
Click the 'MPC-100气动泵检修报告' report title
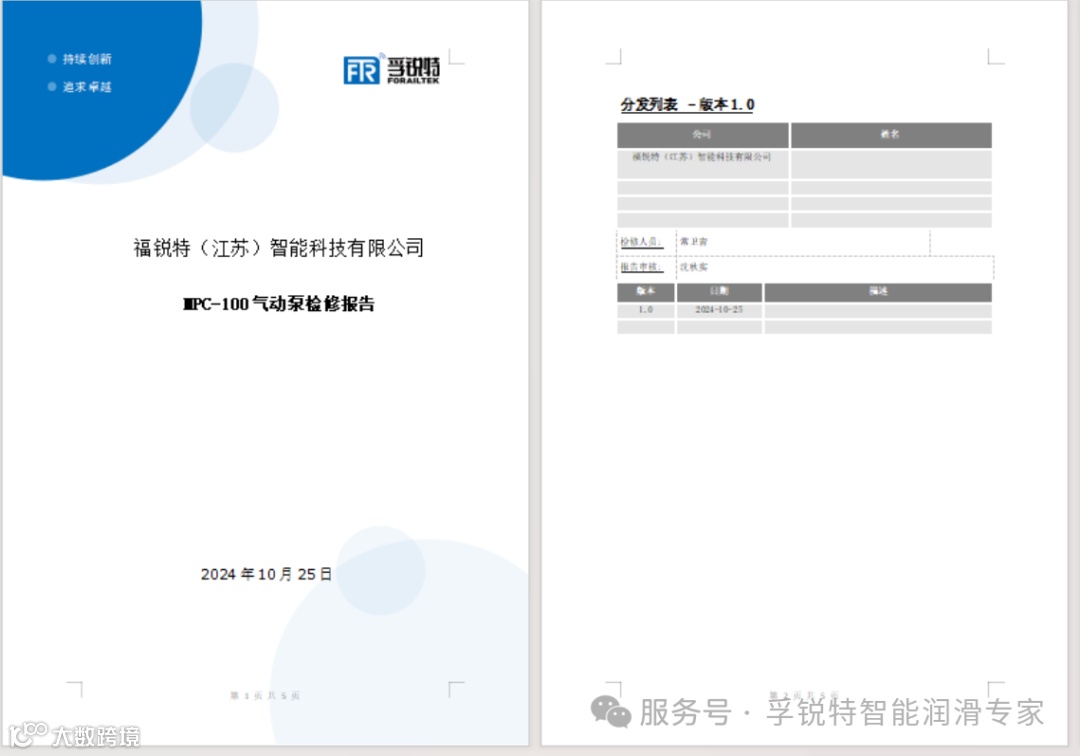click(x=278, y=304)
